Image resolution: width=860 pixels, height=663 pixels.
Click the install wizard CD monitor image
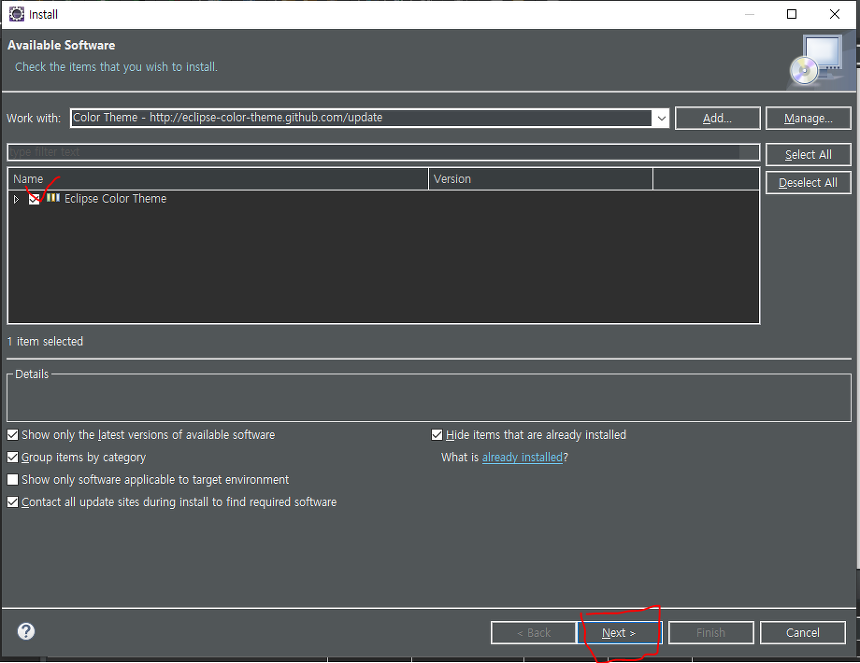816,60
